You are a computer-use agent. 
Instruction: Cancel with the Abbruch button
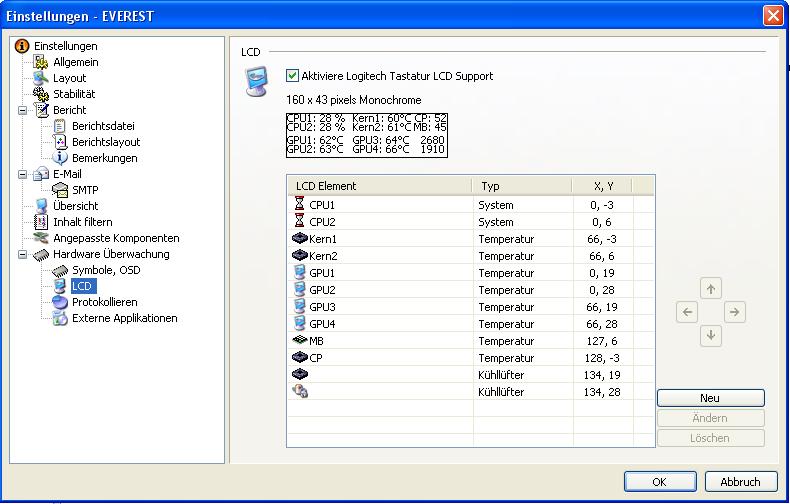pos(741,481)
